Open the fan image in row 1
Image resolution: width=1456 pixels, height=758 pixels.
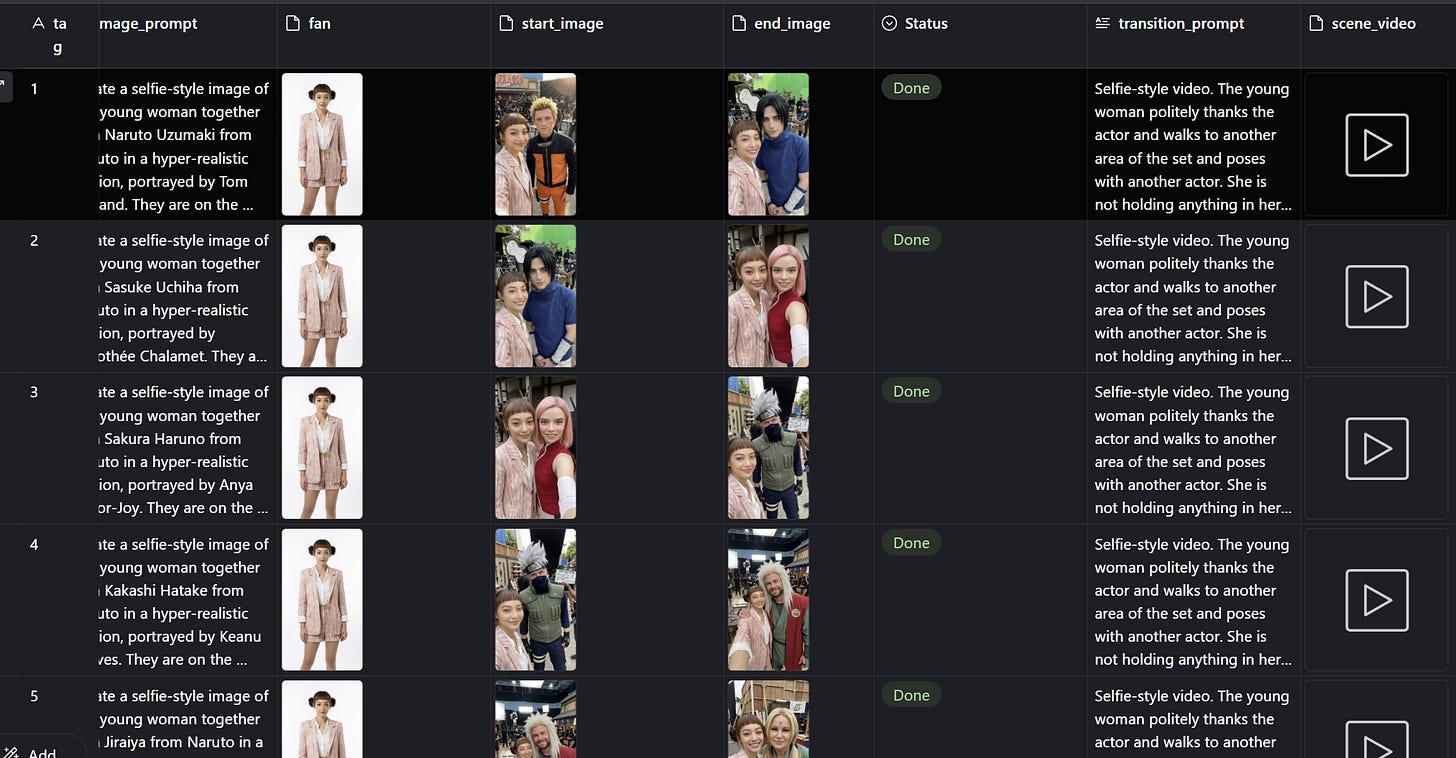(x=322, y=144)
